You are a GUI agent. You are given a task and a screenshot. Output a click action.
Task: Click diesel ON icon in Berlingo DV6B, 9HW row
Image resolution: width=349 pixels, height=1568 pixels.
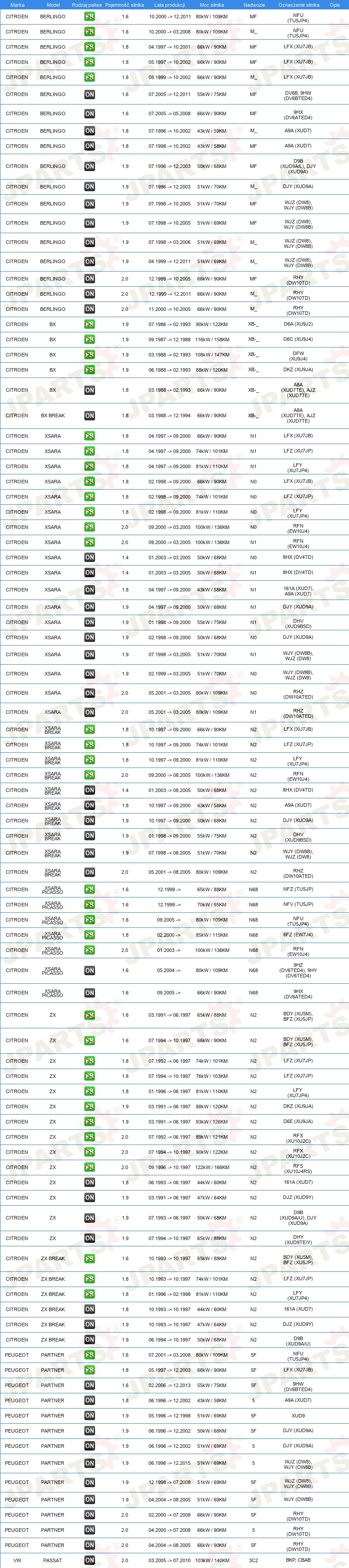89,94
